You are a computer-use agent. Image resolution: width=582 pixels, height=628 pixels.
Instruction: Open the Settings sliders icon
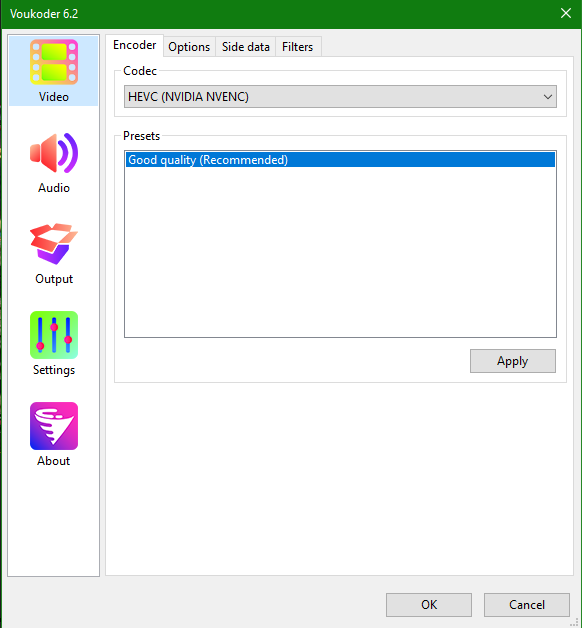click(x=54, y=335)
